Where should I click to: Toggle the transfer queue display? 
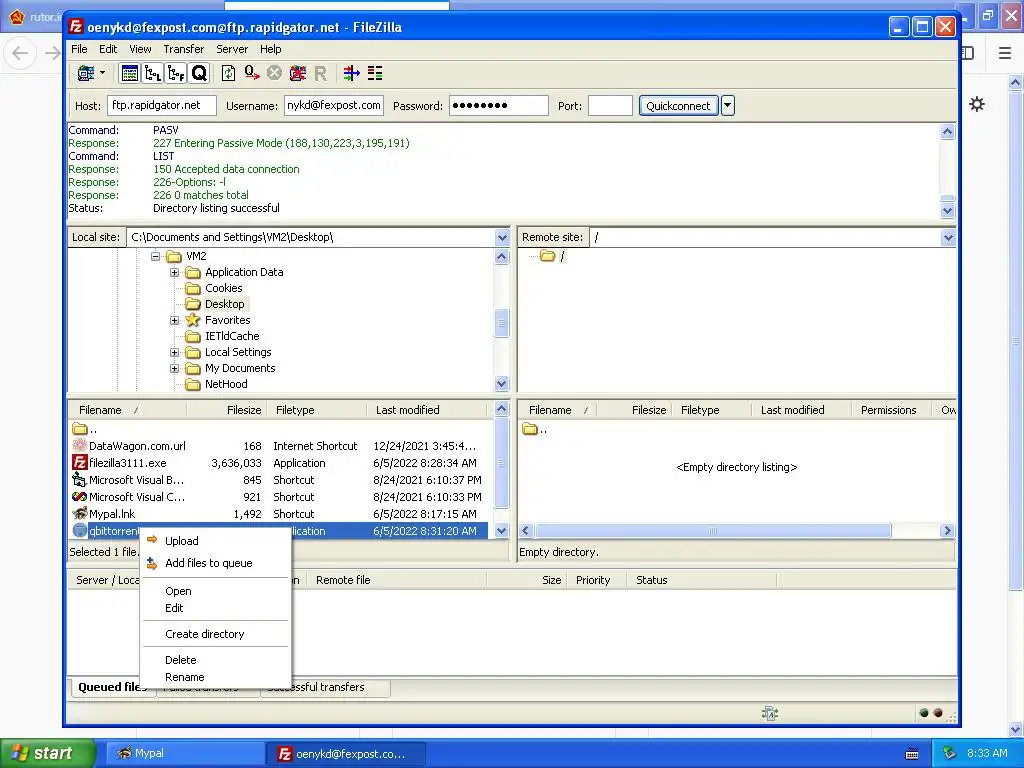(x=199, y=73)
